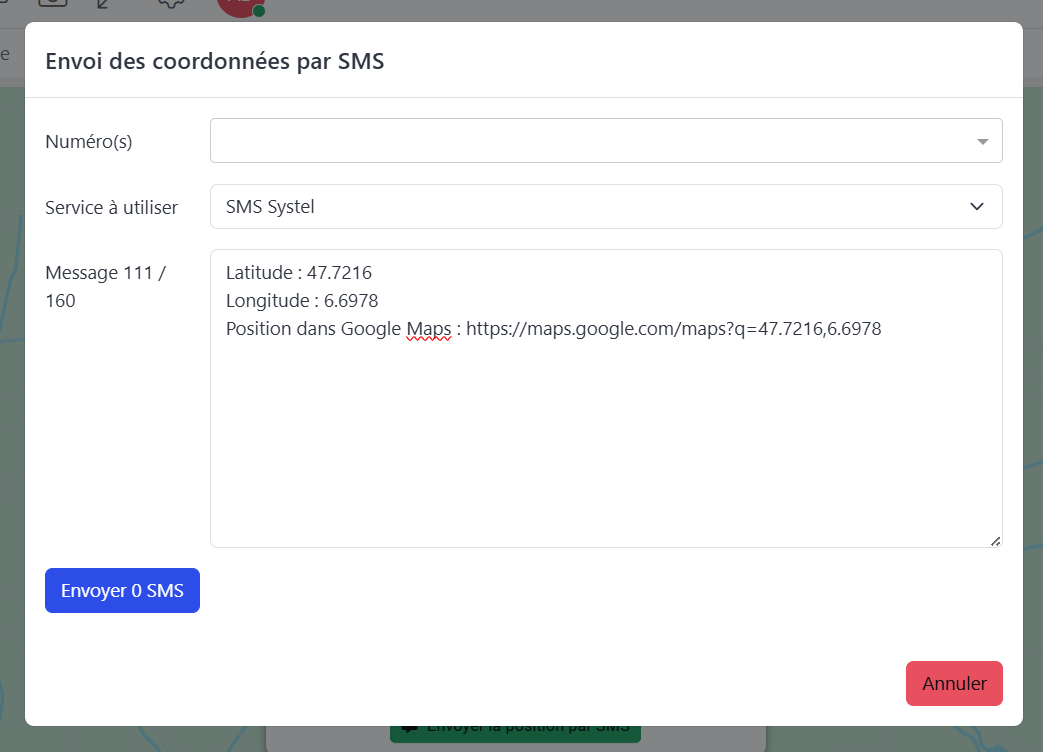The image size is (1043, 752).
Task: Click the Numéro(s) field label
Action: click(89, 142)
